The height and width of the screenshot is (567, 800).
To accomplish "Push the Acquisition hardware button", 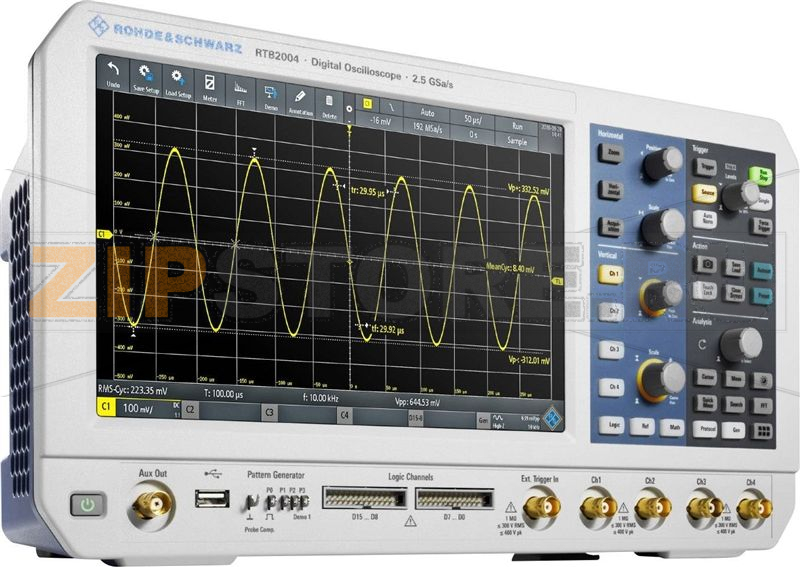I will [x=612, y=227].
